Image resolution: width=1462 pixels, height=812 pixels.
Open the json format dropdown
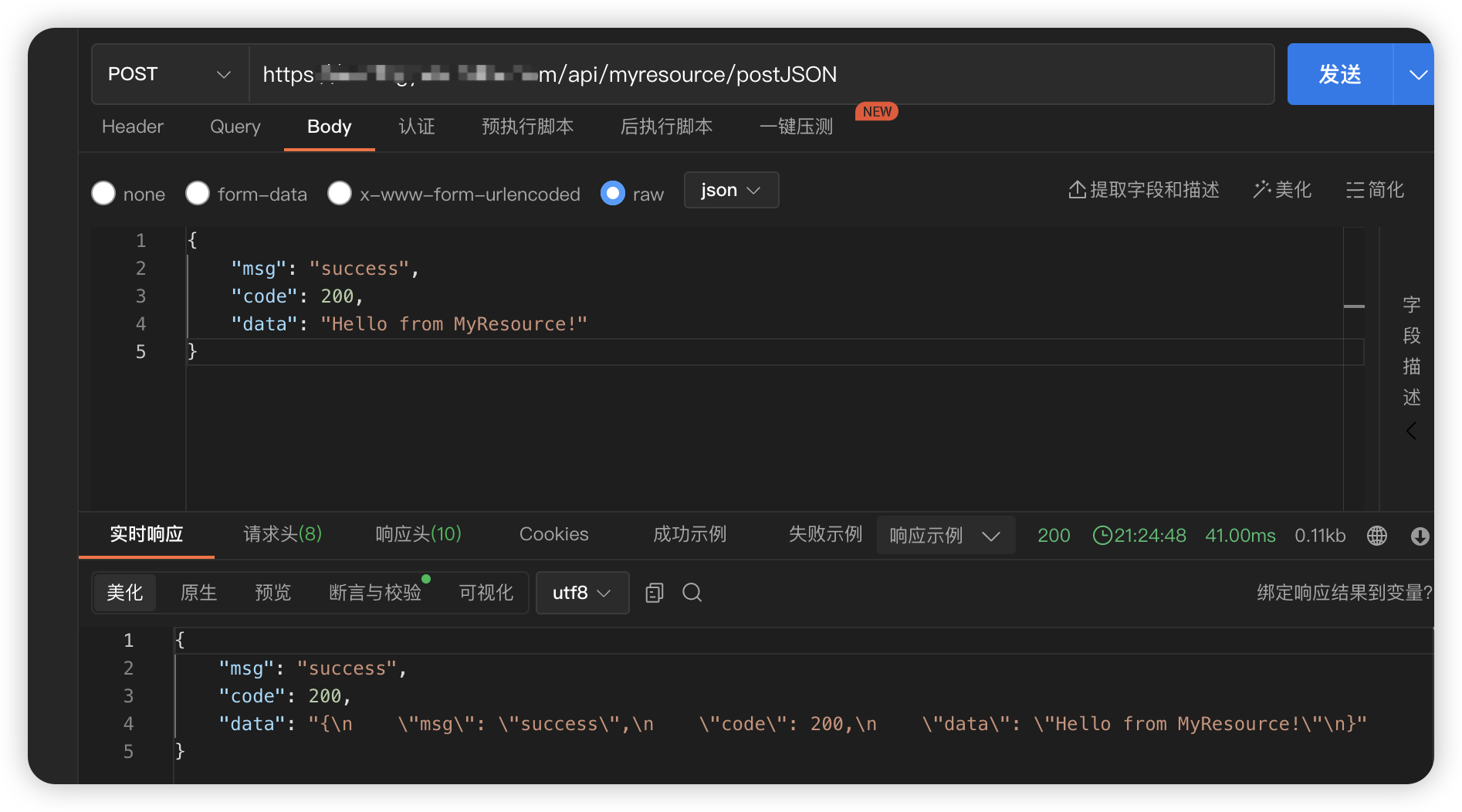pyautogui.click(x=731, y=190)
